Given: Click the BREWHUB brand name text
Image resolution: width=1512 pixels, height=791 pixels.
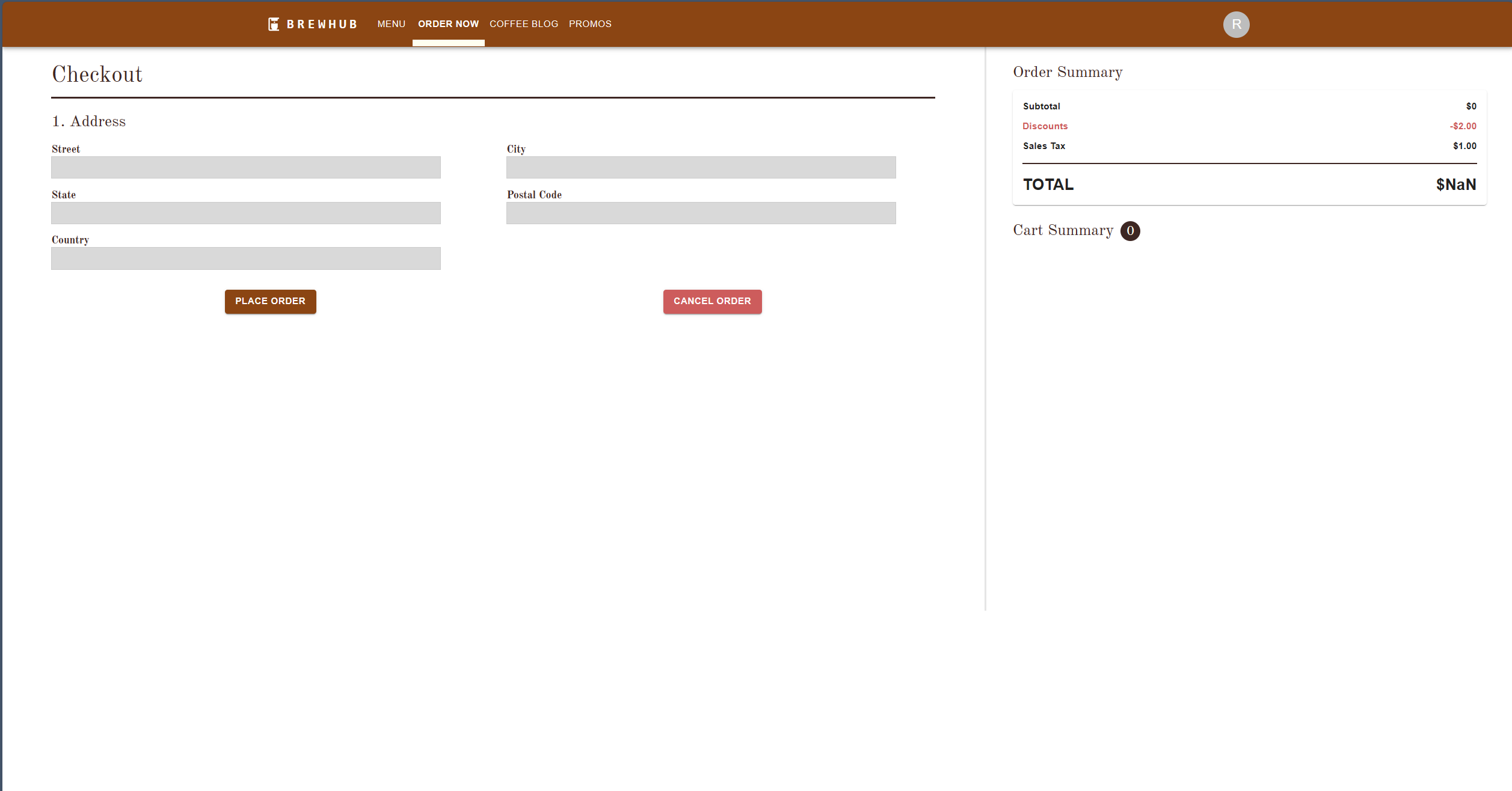Looking at the screenshot, I should [x=322, y=25].
